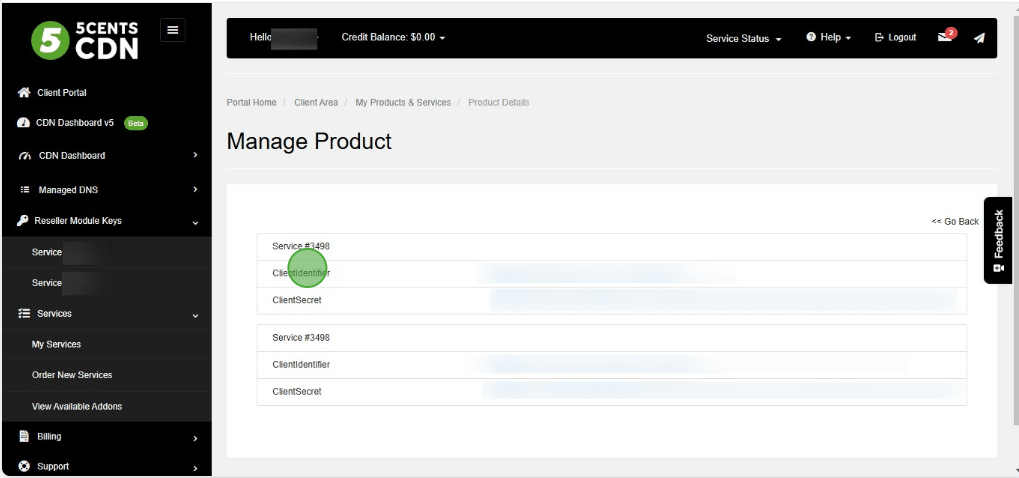Click the Managed DNS list icon

pyautogui.click(x=25, y=190)
